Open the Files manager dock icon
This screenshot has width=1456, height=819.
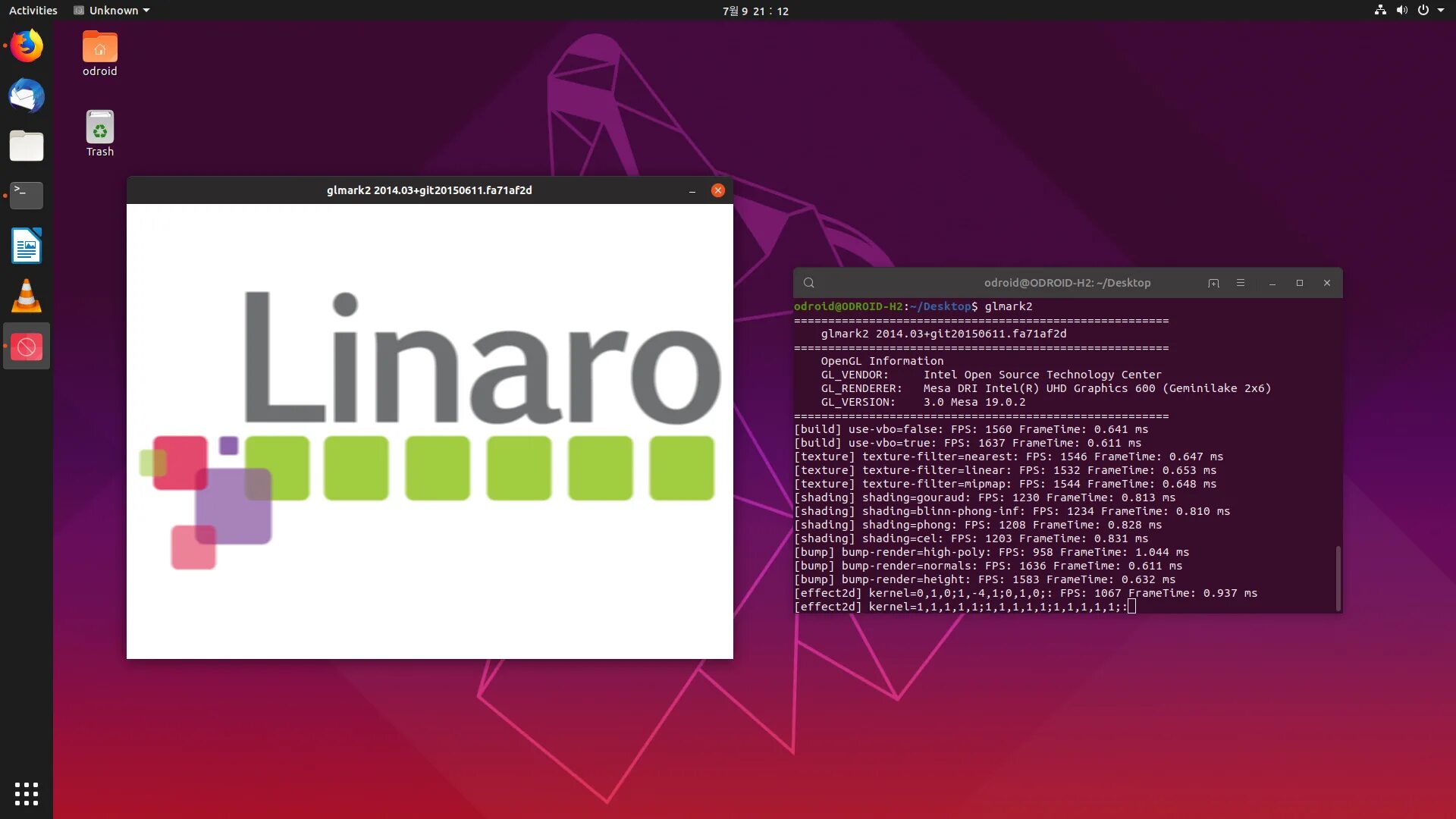coord(27,146)
